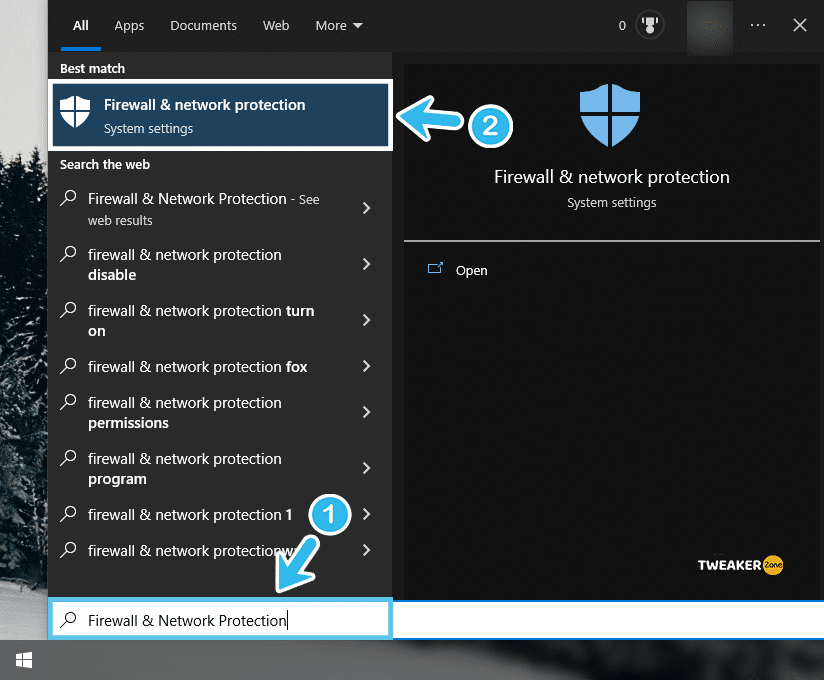Expand the 'permissions' suggestion chevron
The height and width of the screenshot is (680, 824).
pyautogui.click(x=367, y=412)
